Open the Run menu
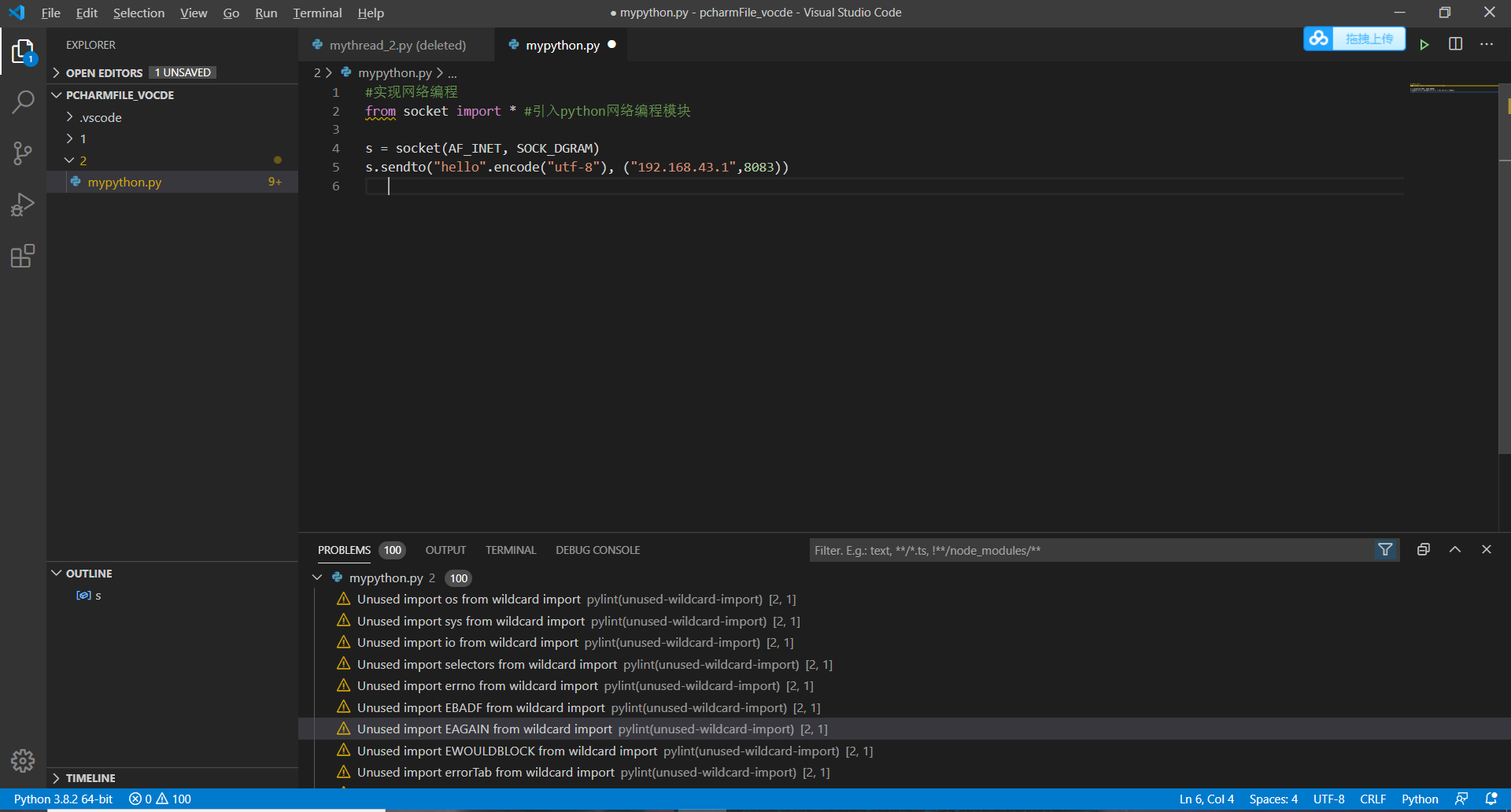The width and height of the screenshot is (1511, 812). [x=266, y=13]
